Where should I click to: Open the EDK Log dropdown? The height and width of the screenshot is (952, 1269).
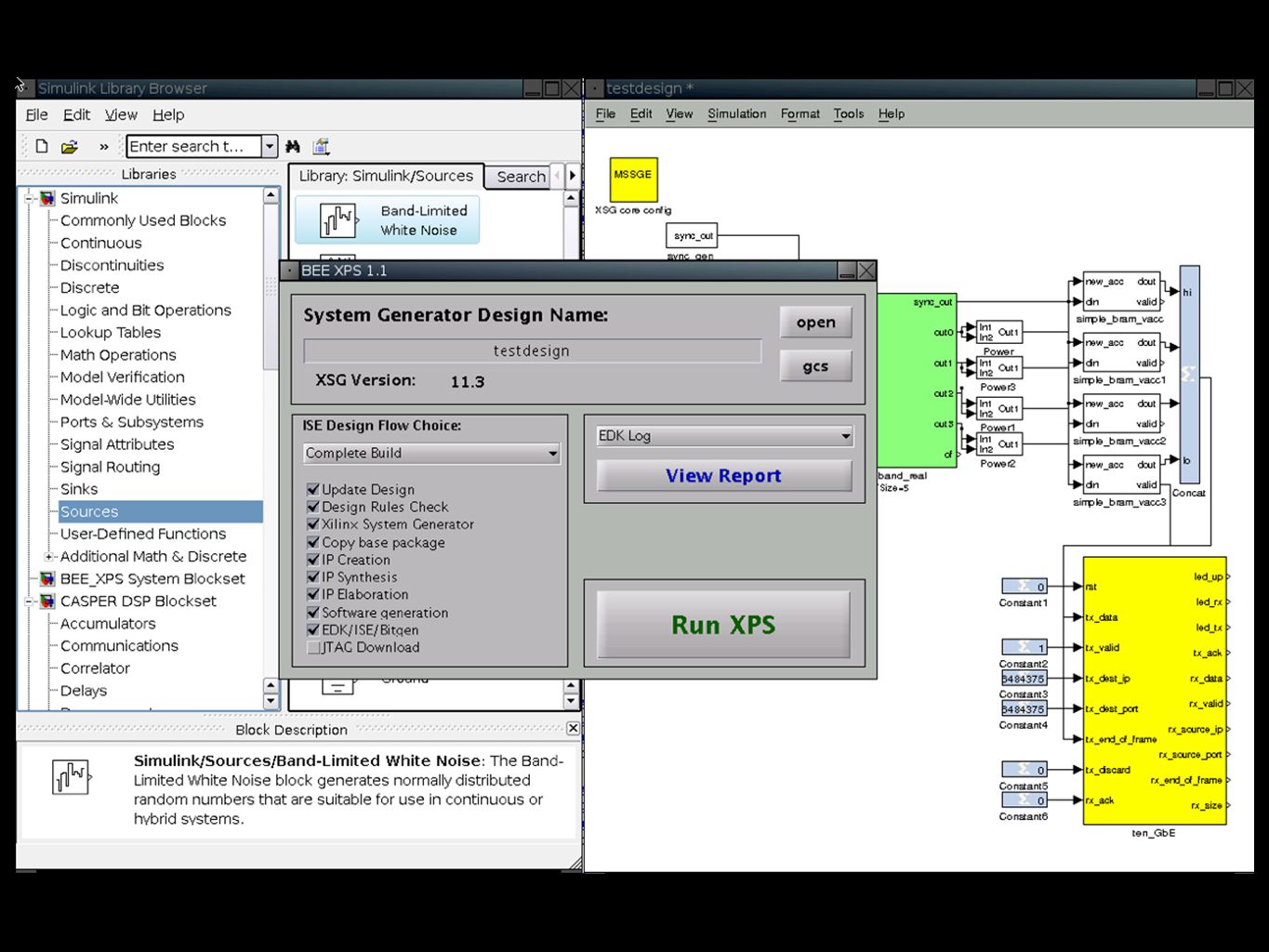click(x=723, y=436)
